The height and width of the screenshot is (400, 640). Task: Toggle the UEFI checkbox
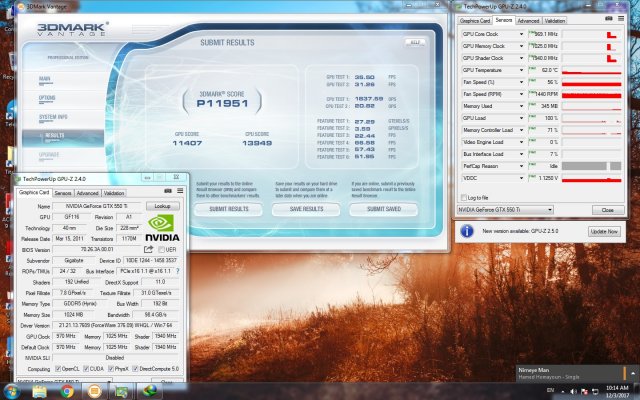(162, 249)
